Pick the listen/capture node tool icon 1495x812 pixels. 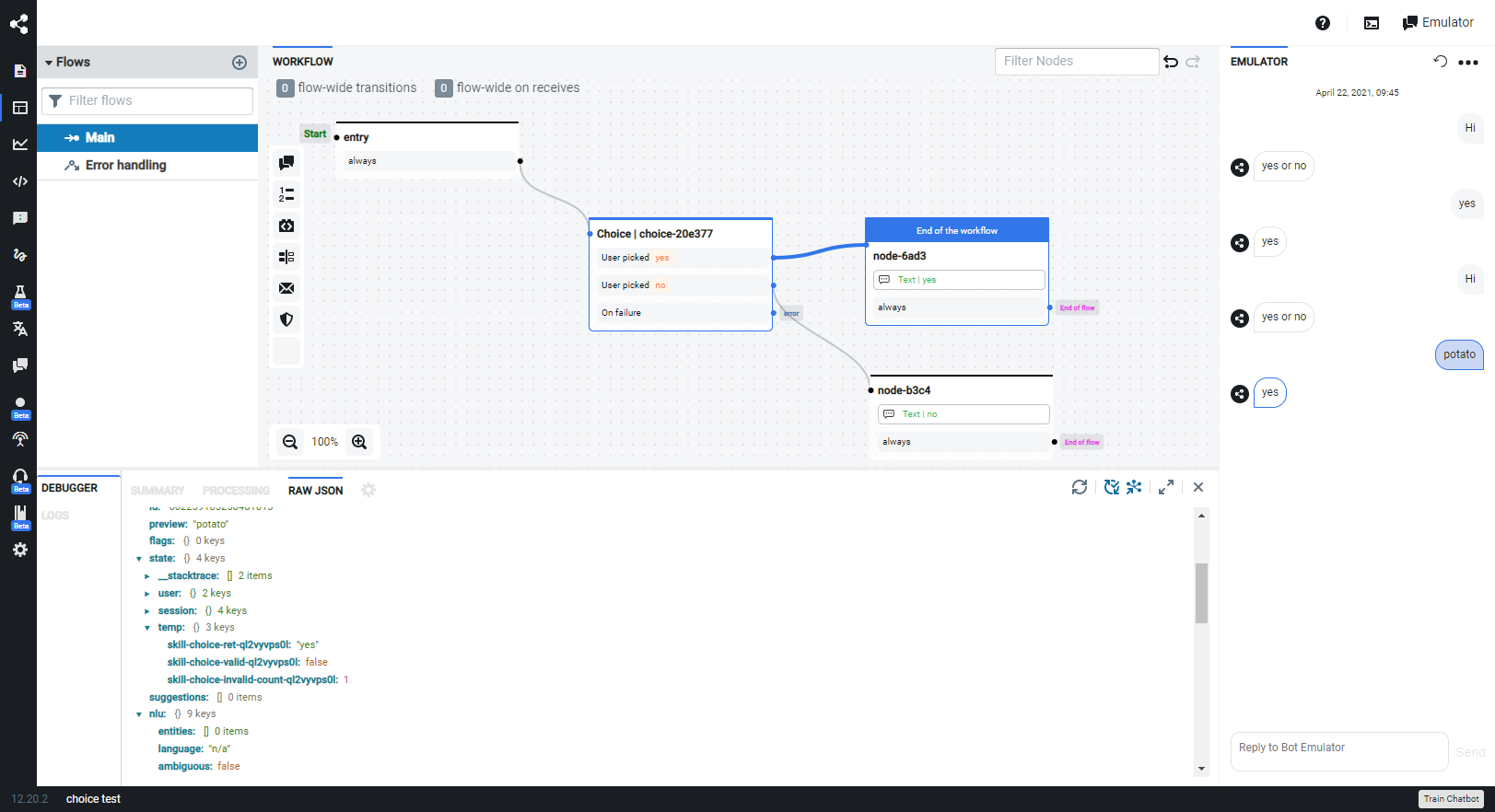coord(286,226)
